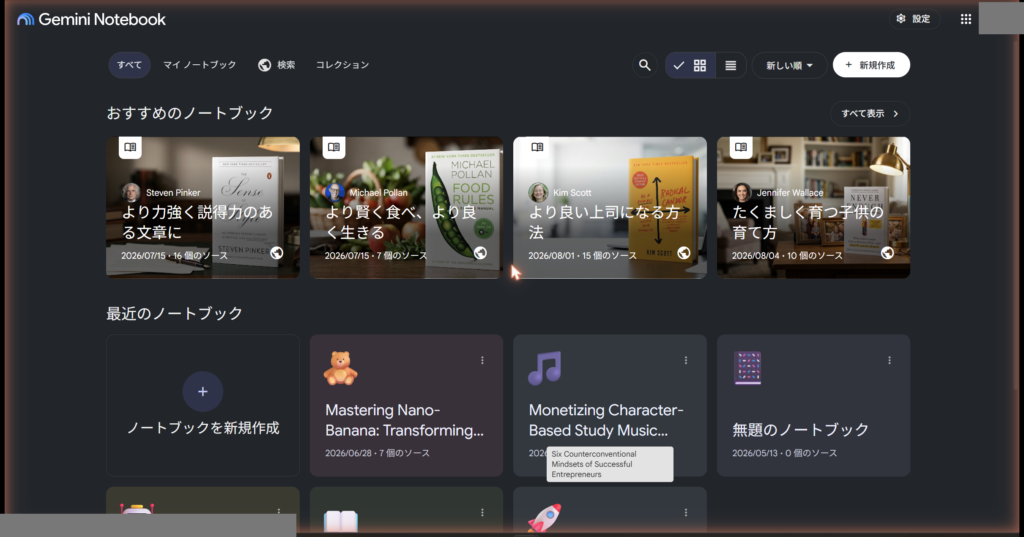Click the 最近のノートブック heading
Viewport: 1024px width, 537px height.
[x=174, y=314]
